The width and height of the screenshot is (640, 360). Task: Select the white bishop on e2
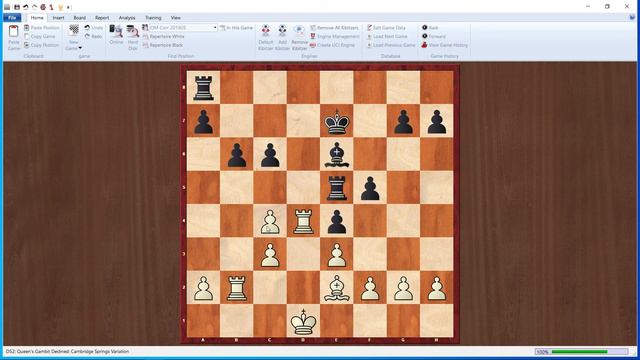point(337,288)
